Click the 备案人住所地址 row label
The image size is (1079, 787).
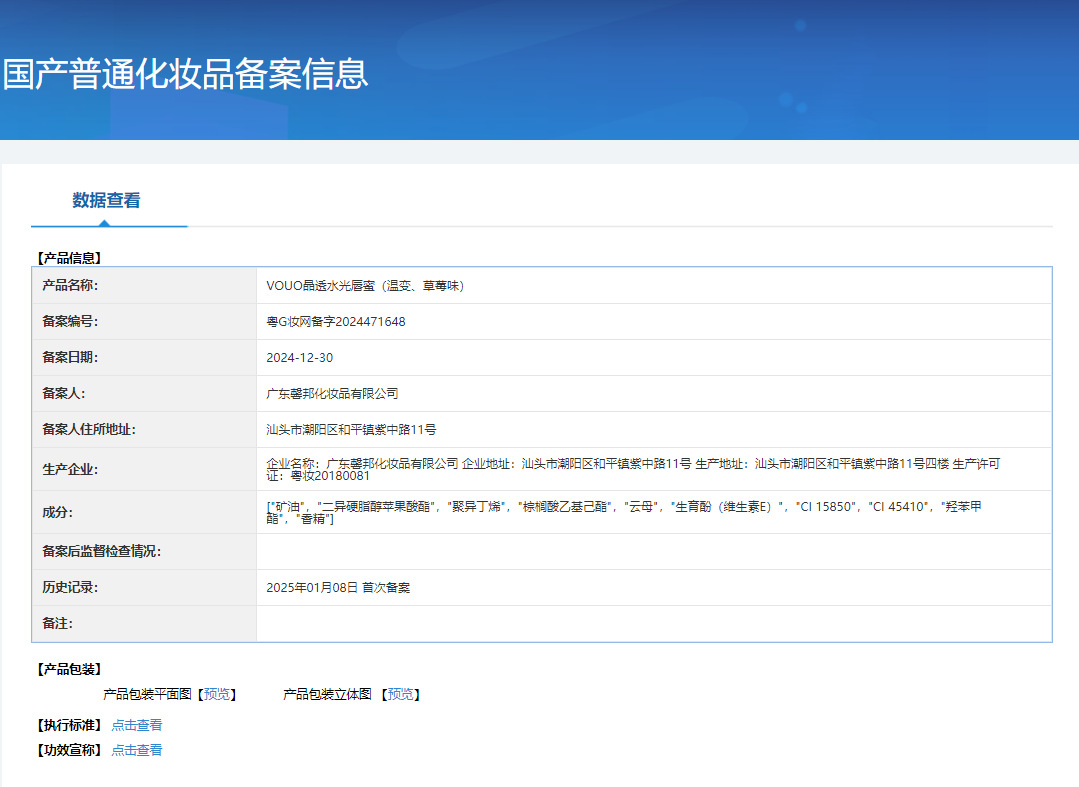[89, 429]
